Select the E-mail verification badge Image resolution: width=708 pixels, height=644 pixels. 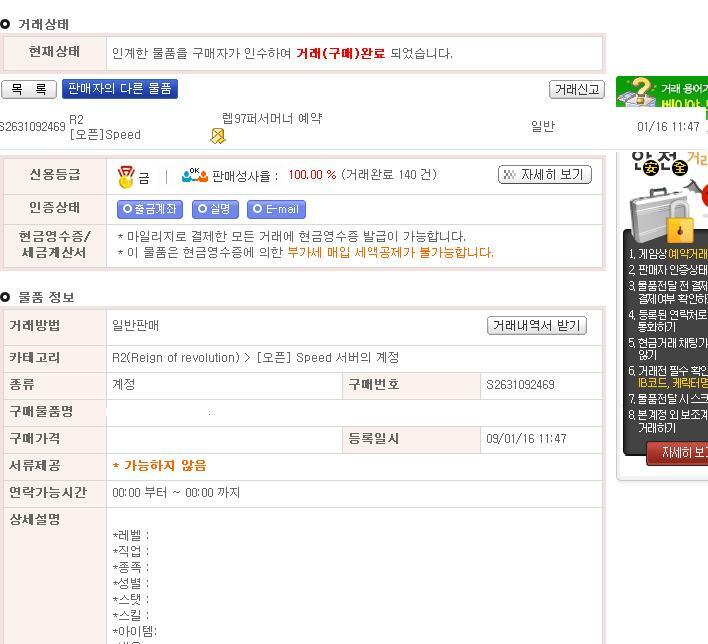pos(276,209)
